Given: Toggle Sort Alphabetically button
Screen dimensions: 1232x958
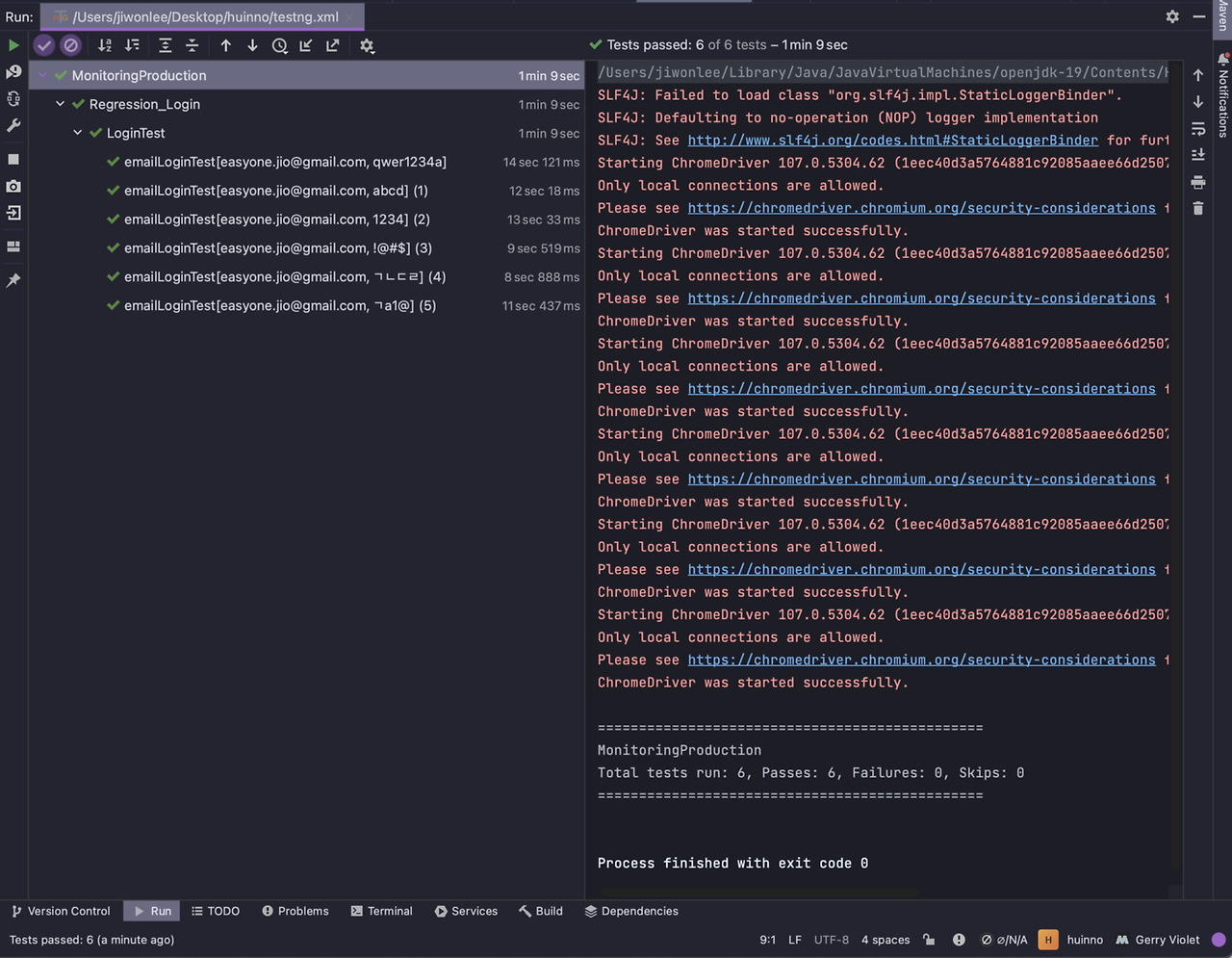Looking at the screenshot, I should pyautogui.click(x=105, y=45).
